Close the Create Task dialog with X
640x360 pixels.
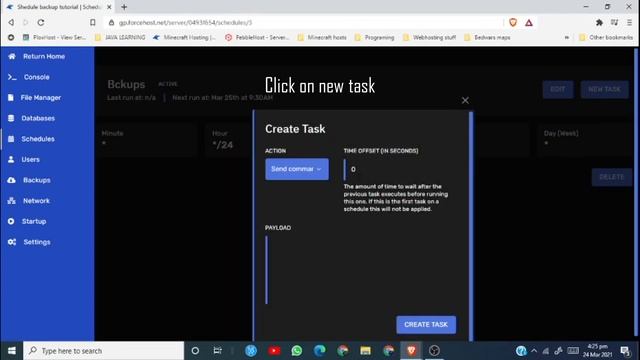tap(465, 100)
